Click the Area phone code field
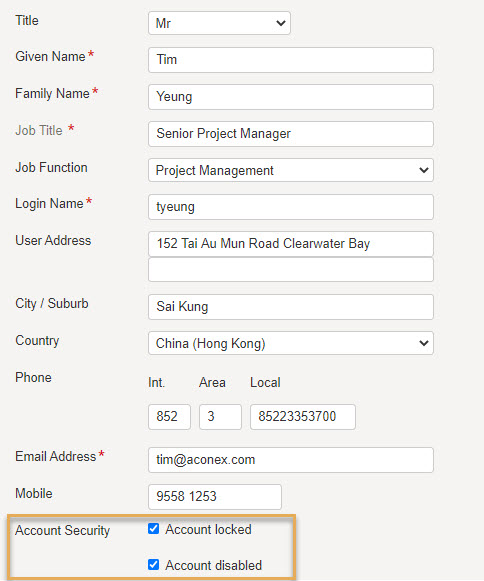484x581 pixels. [x=220, y=417]
